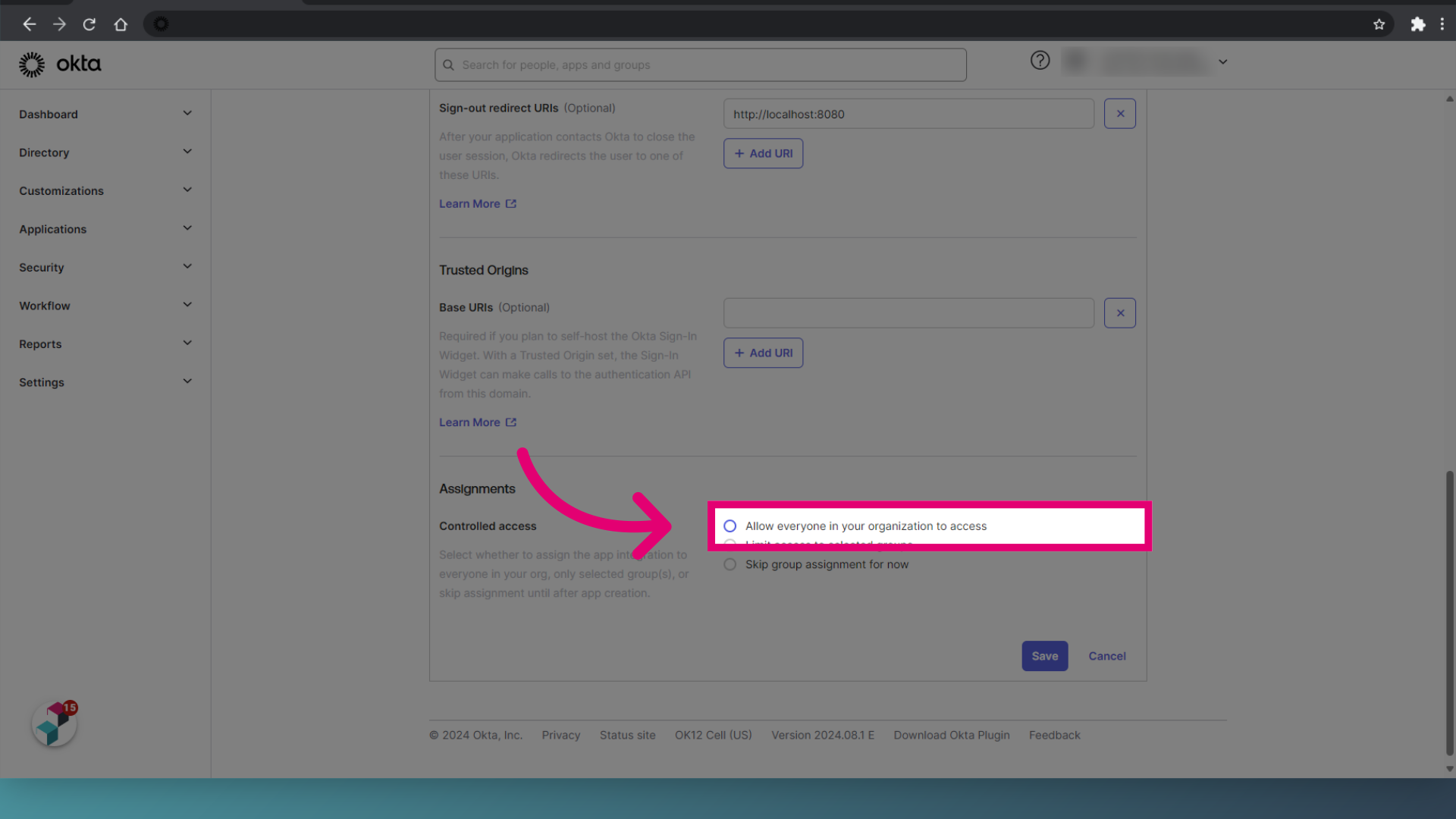1456x819 pixels.
Task: Expand the Settings menu
Action: pos(105,382)
